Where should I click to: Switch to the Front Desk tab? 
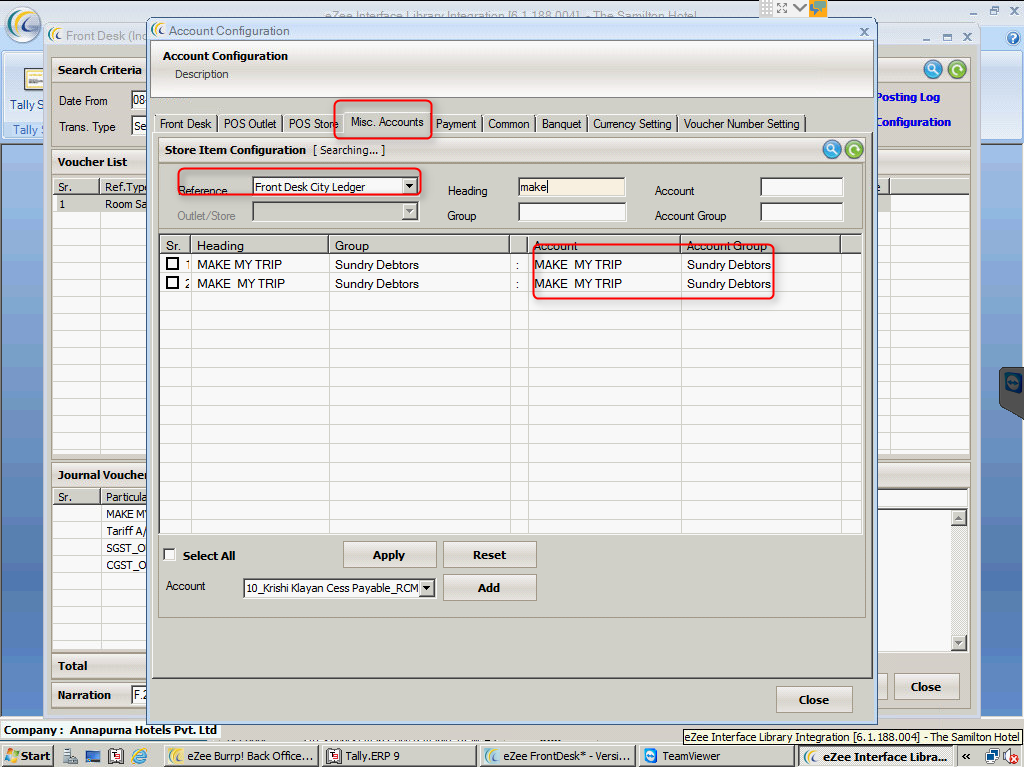click(x=185, y=123)
